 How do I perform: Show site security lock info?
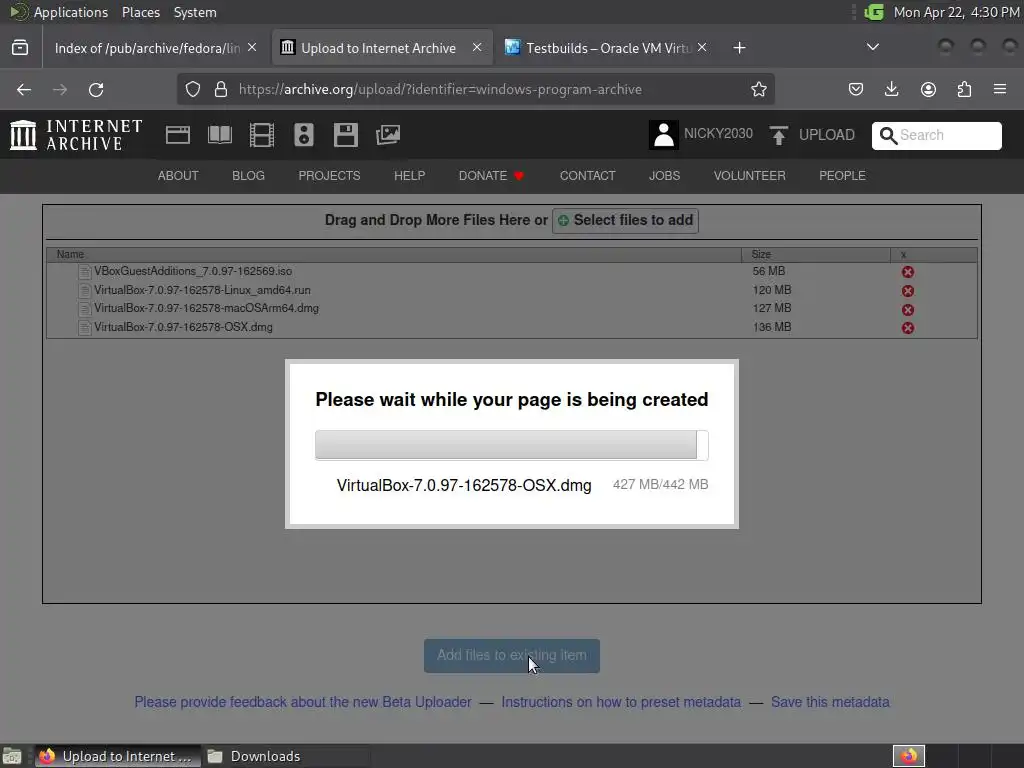tap(221, 89)
